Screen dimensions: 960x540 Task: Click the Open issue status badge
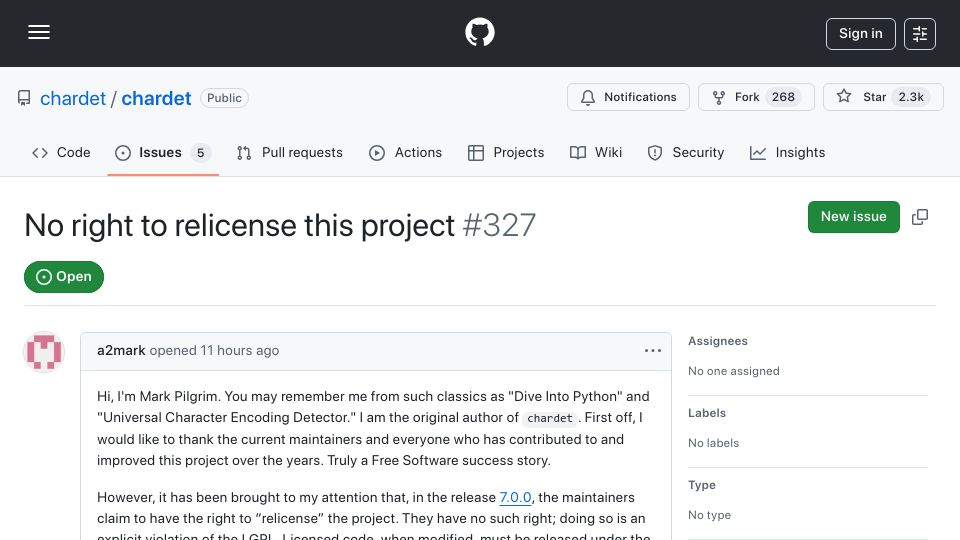64,277
